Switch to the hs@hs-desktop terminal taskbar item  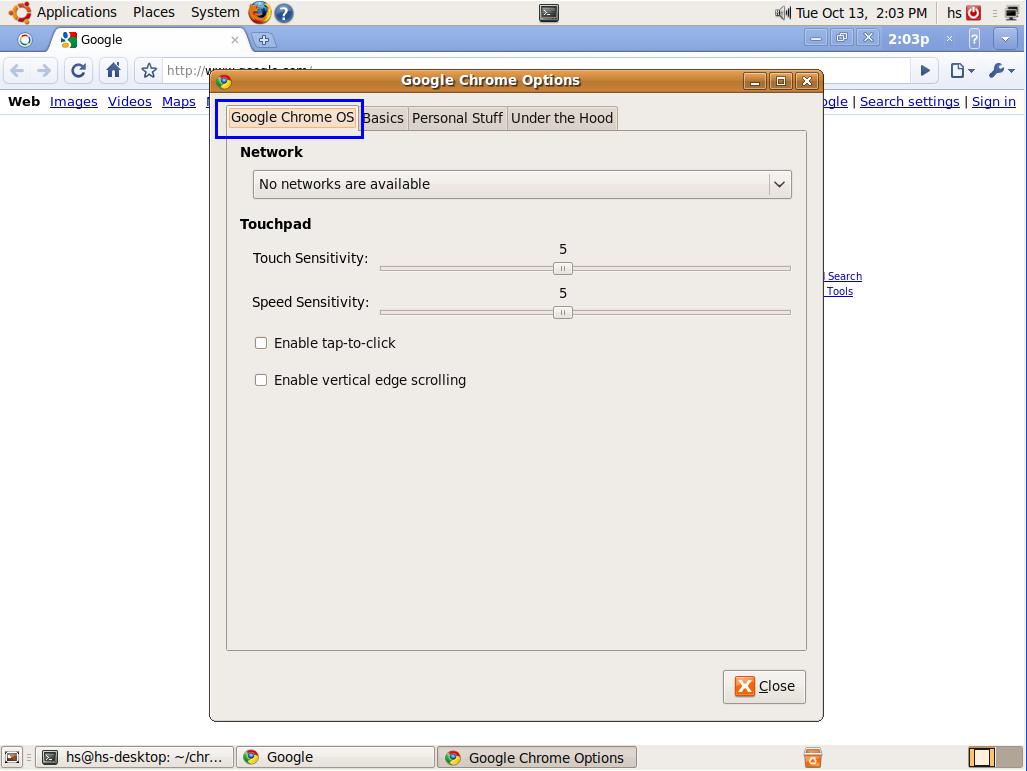point(134,757)
